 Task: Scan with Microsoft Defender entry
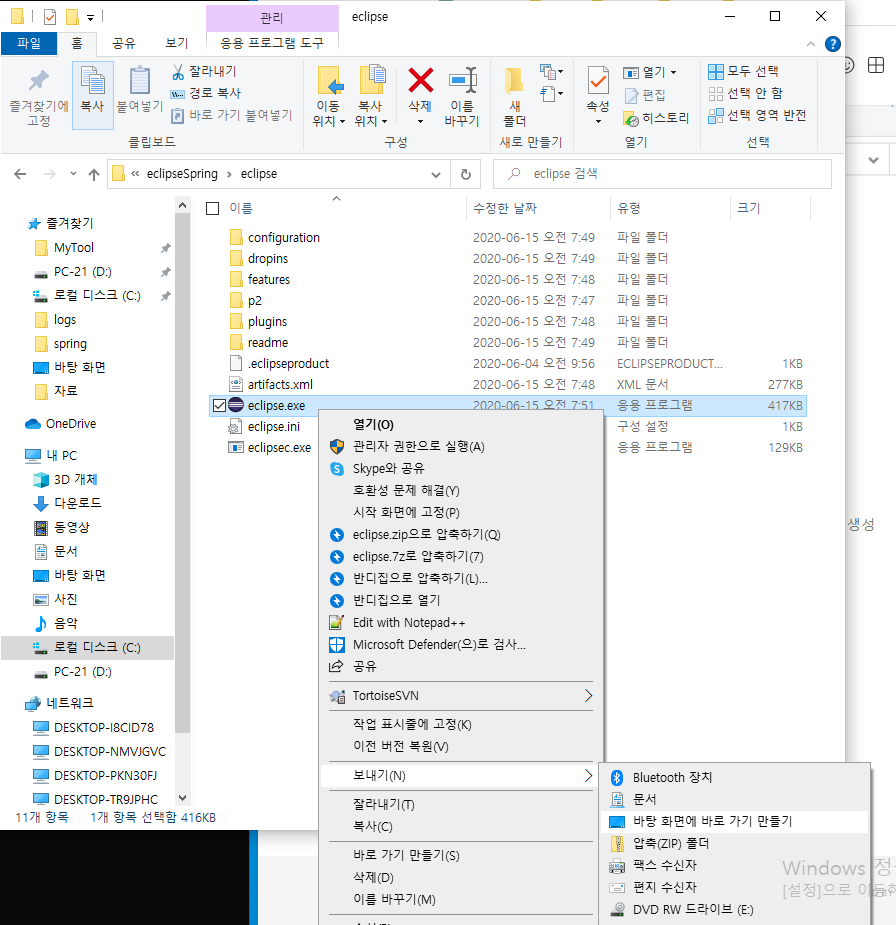461,644
